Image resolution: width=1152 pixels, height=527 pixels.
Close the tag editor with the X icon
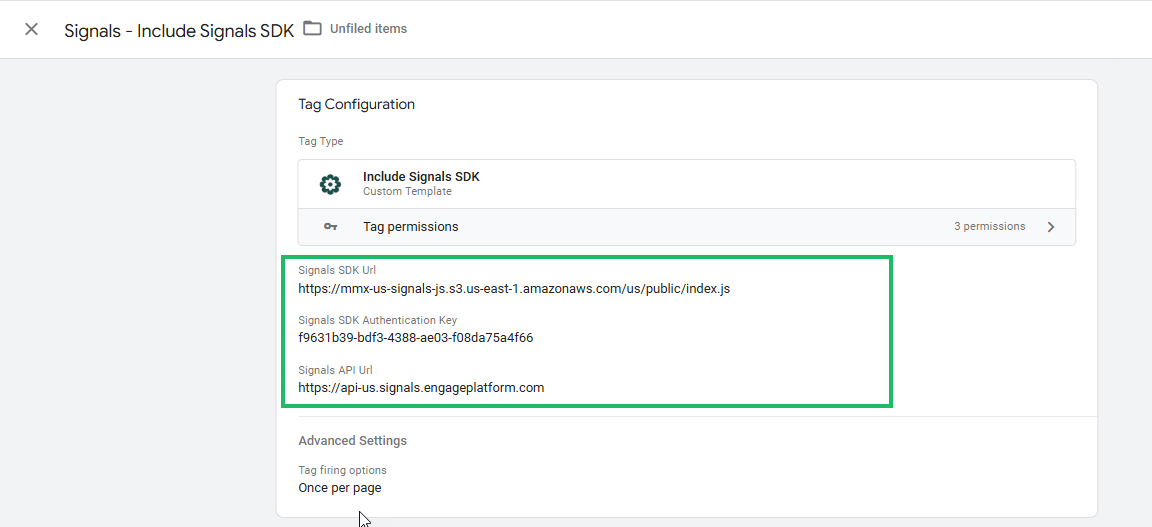point(31,29)
